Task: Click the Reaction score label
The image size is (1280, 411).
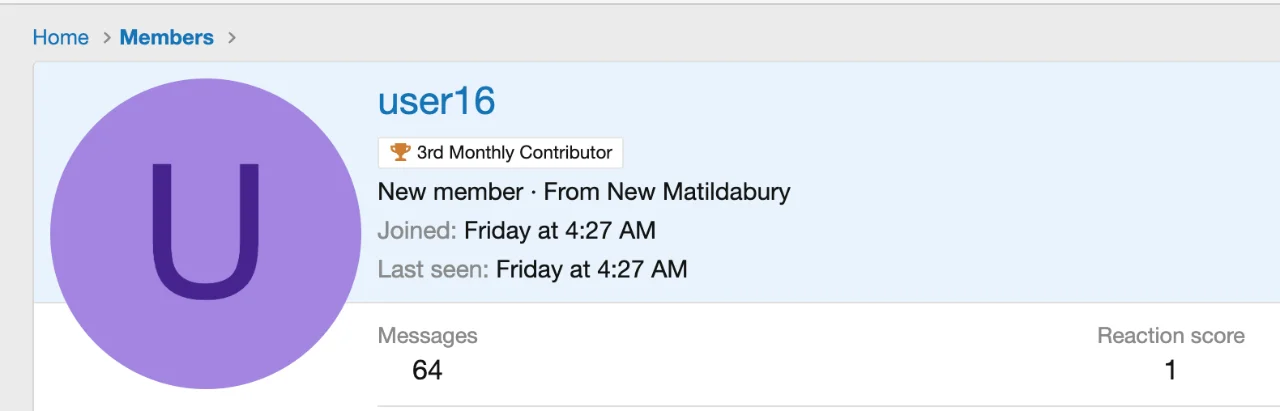Action: tap(1170, 336)
